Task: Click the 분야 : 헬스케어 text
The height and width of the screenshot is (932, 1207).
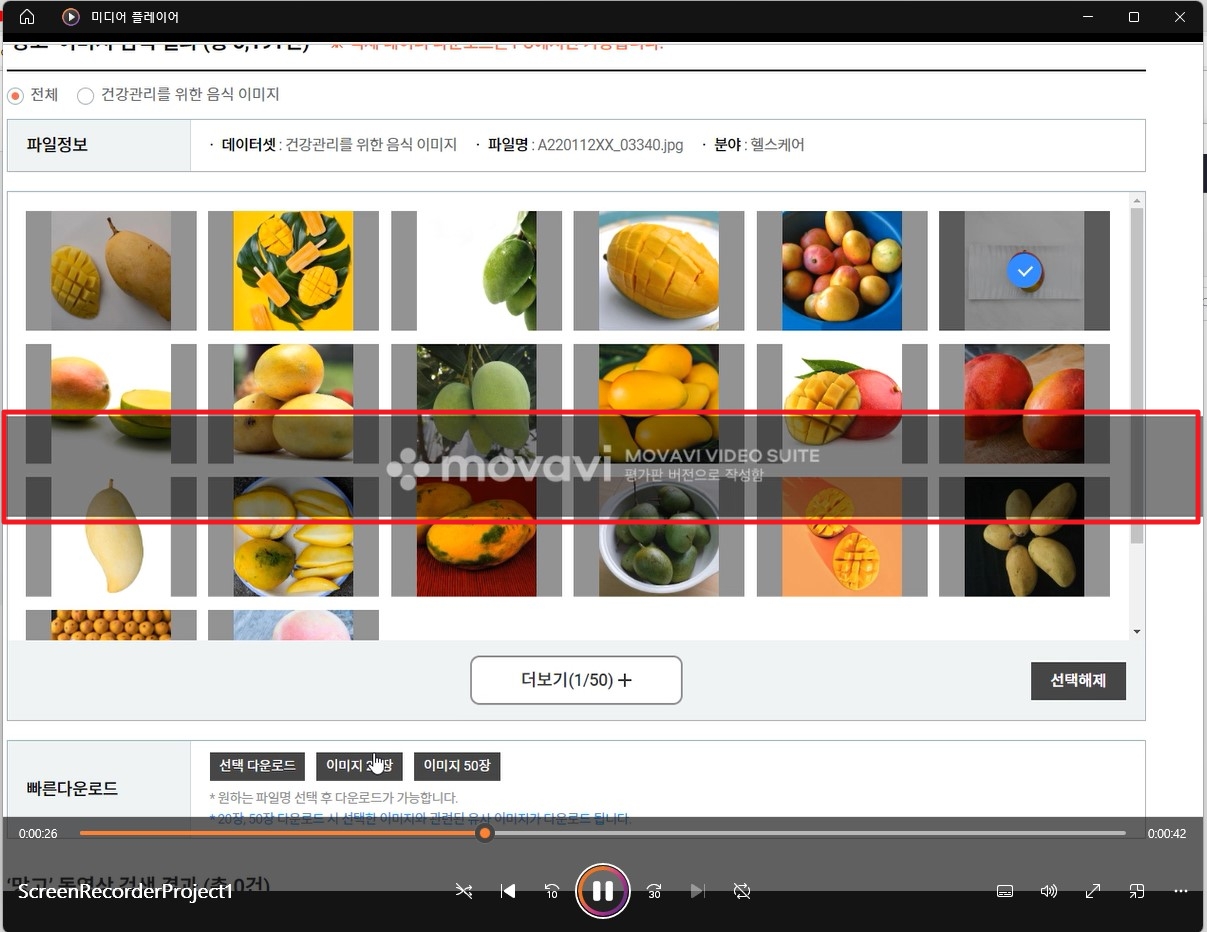Action: point(760,145)
